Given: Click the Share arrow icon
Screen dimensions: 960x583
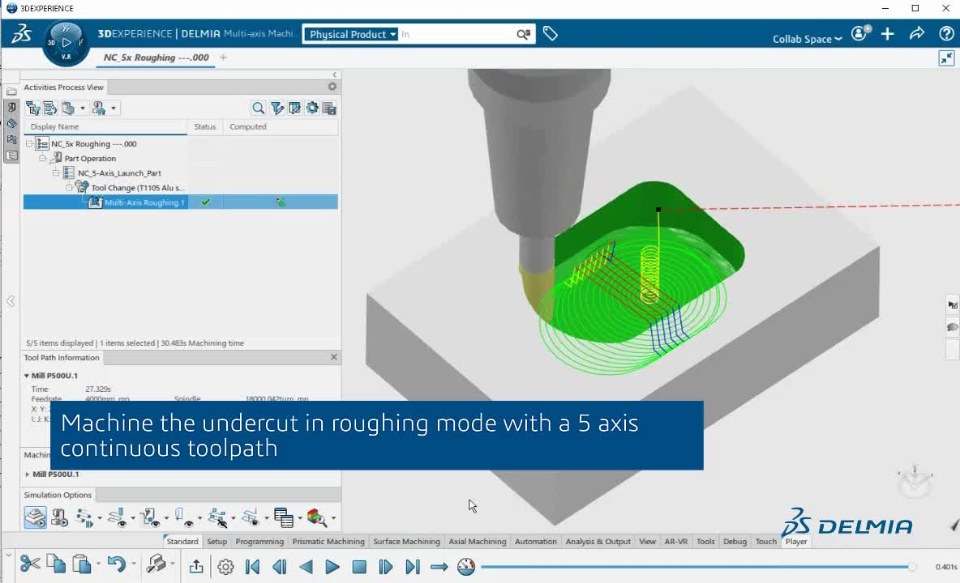Looking at the screenshot, I should (917, 34).
